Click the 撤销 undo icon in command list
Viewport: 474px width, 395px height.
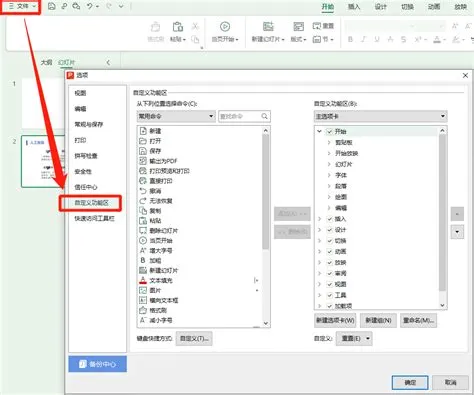pos(143,191)
